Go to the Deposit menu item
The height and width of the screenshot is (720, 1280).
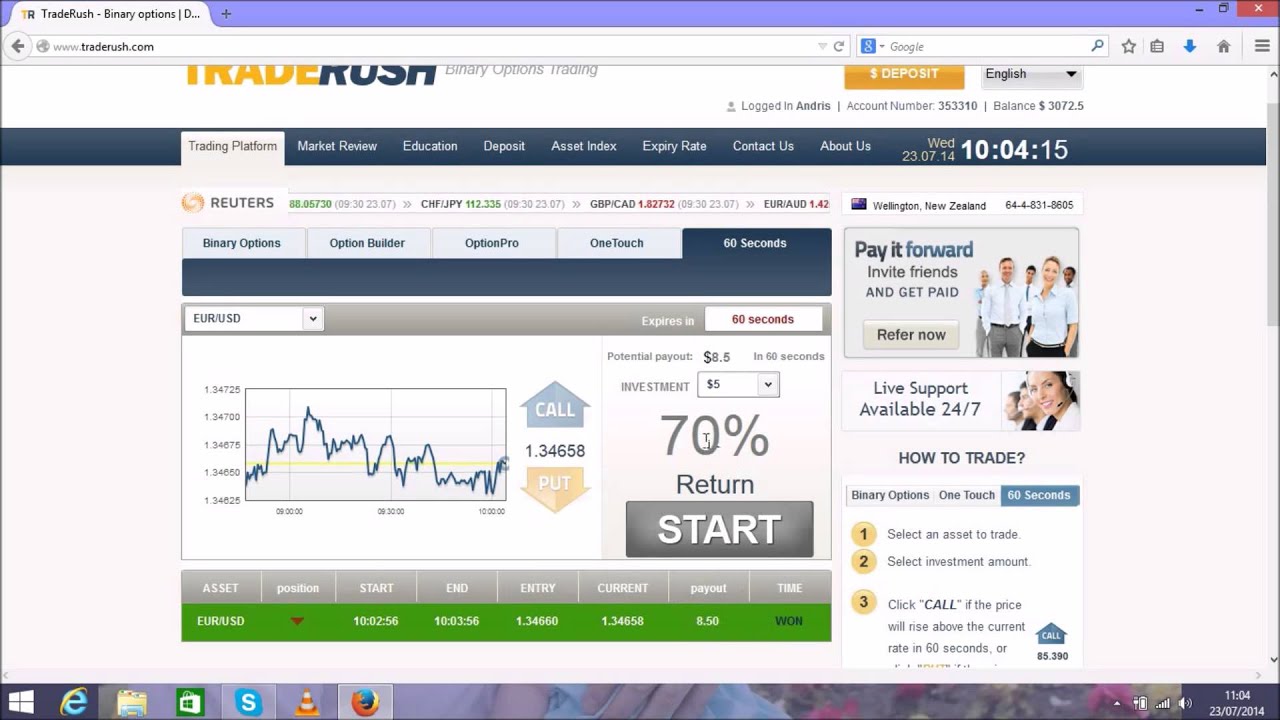pyautogui.click(x=504, y=146)
